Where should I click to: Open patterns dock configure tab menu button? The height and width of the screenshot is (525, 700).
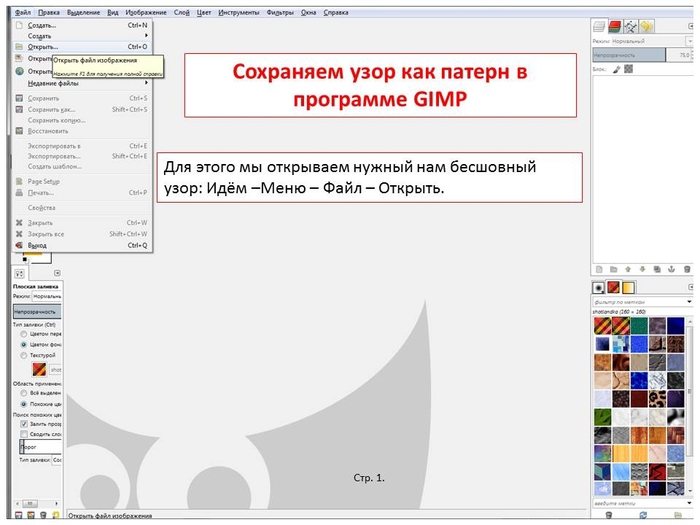[691, 287]
